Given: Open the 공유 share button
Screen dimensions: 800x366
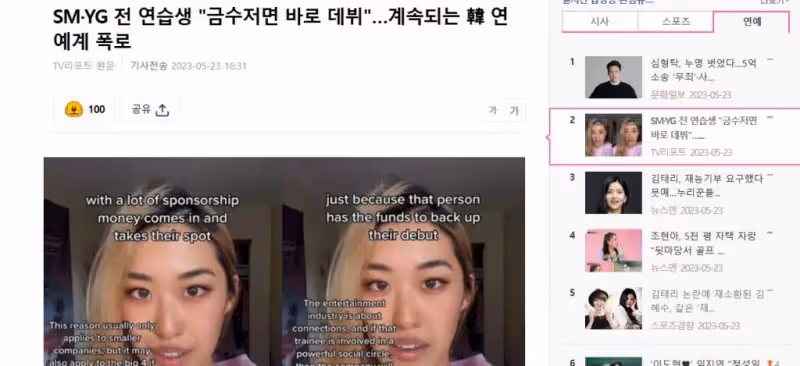Looking at the screenshot, I should [150, 109].
